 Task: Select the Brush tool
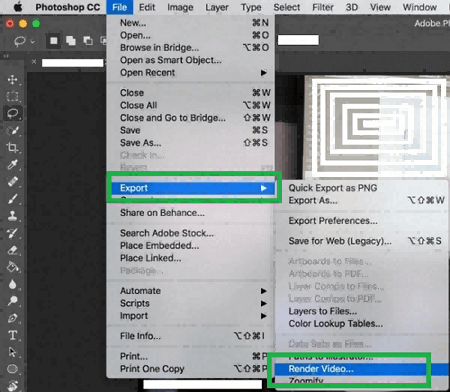pyautogui.click(x=13, y=199)
